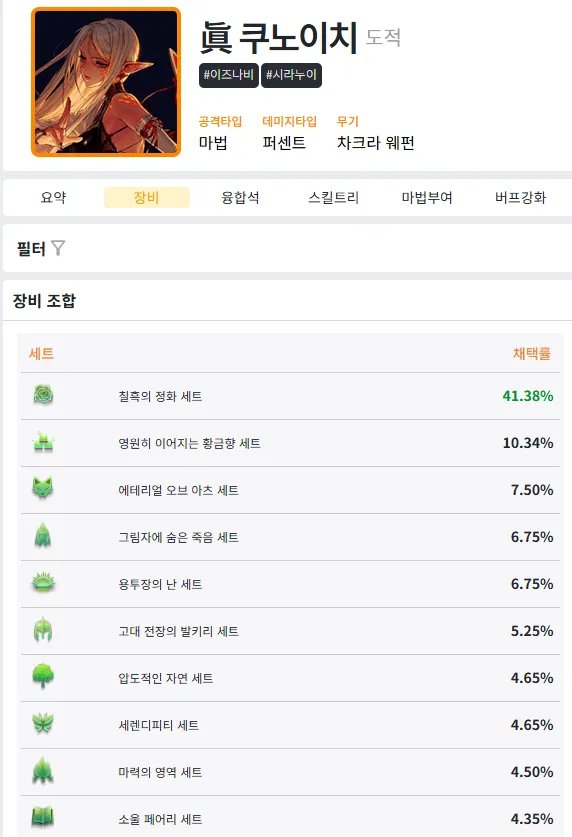Switch to the 요약 tab

click(53, 198)
